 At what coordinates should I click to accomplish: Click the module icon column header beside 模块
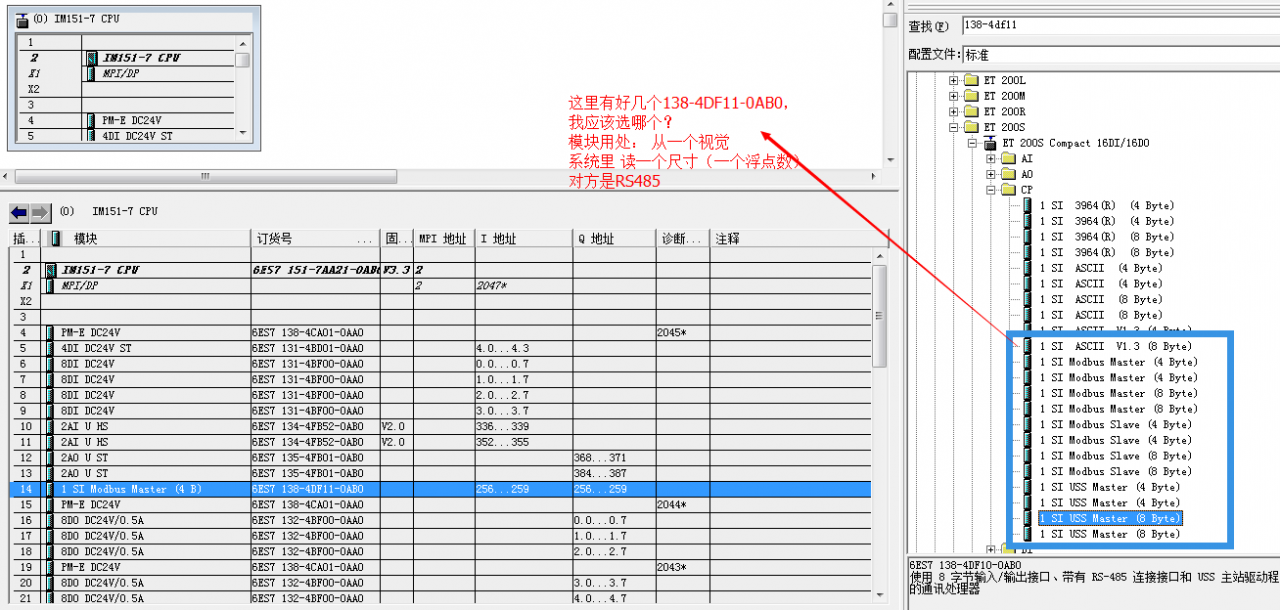coord(55,239)
